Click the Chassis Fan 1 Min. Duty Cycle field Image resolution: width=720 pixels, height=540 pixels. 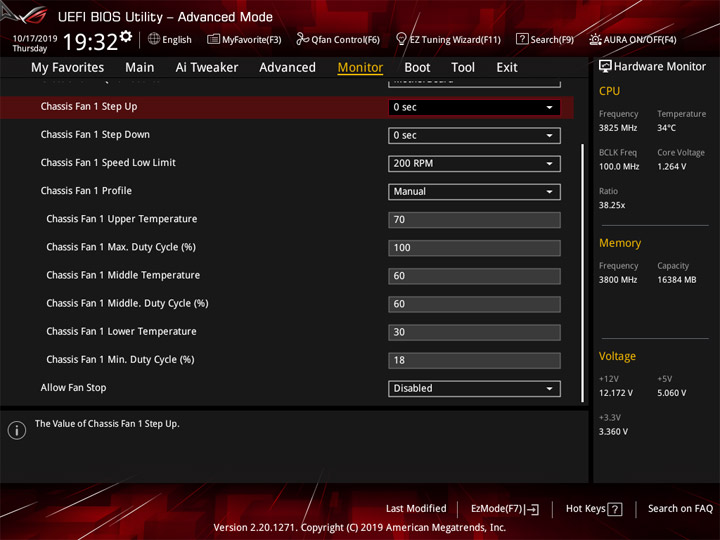(474, 360)
